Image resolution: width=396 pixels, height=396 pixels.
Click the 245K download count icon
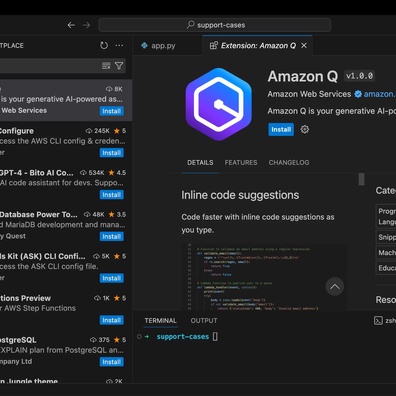(x=89, y=131)
